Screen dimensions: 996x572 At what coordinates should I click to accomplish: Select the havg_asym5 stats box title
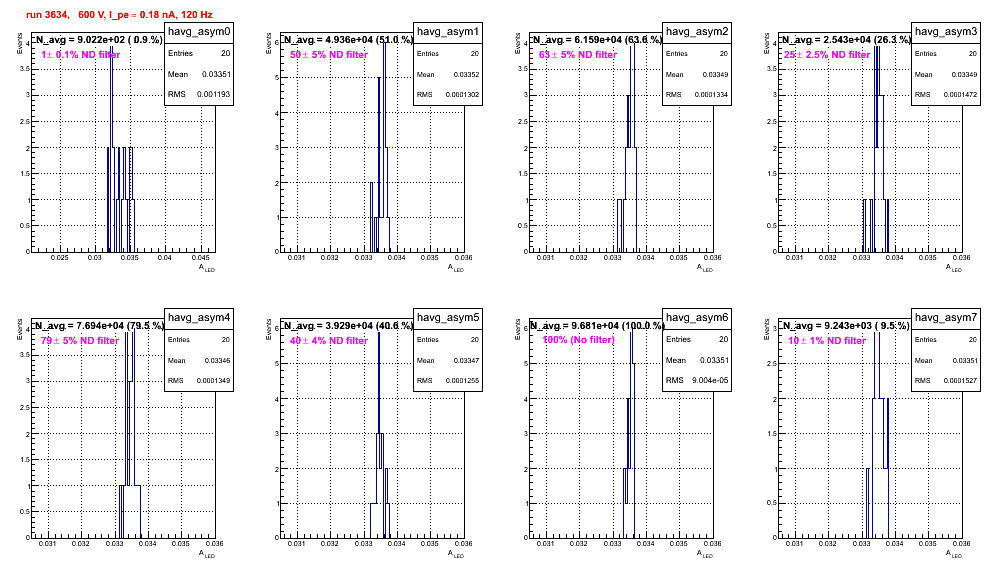448,317
